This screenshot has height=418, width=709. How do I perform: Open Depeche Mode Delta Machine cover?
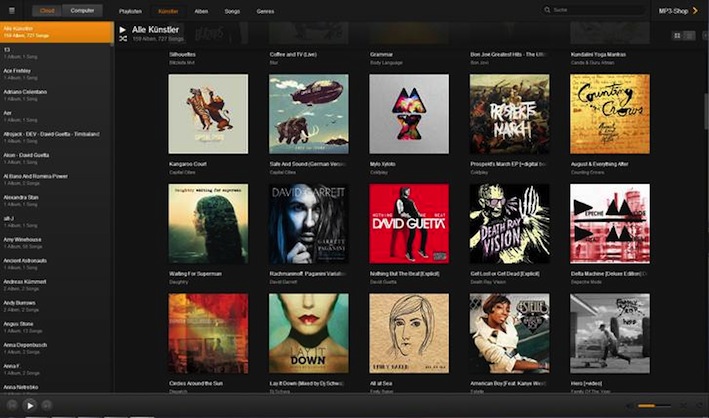pos(610,223)
